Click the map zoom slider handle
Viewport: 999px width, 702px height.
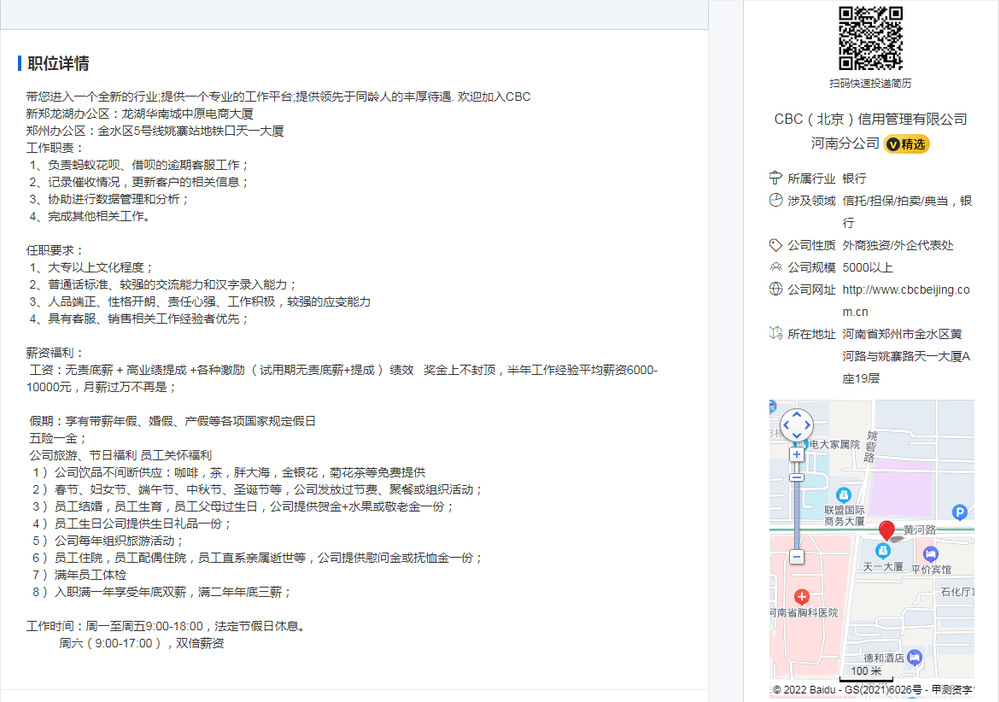tap(796, 477)
